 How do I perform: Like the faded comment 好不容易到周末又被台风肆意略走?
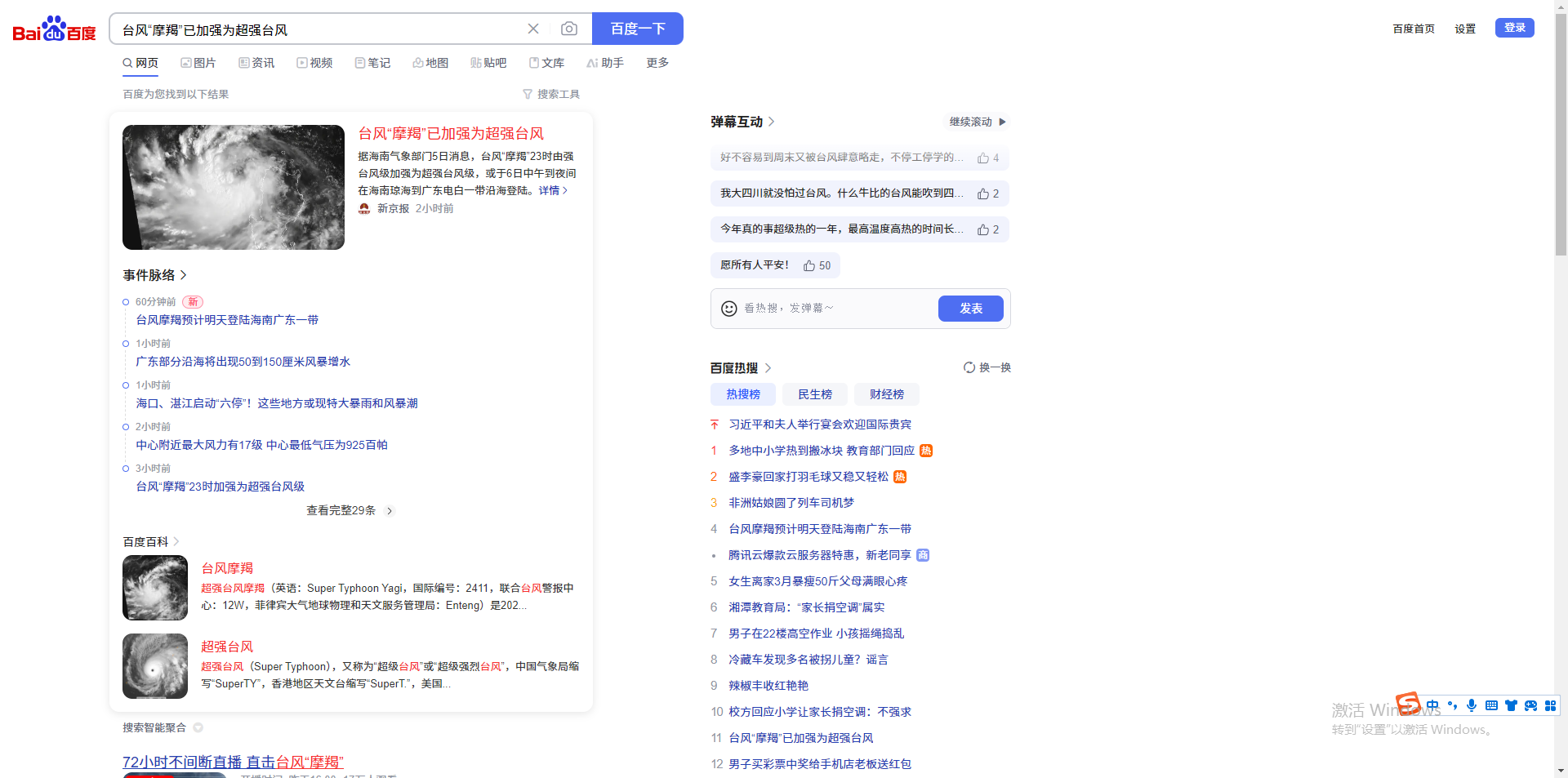[983, 158]
